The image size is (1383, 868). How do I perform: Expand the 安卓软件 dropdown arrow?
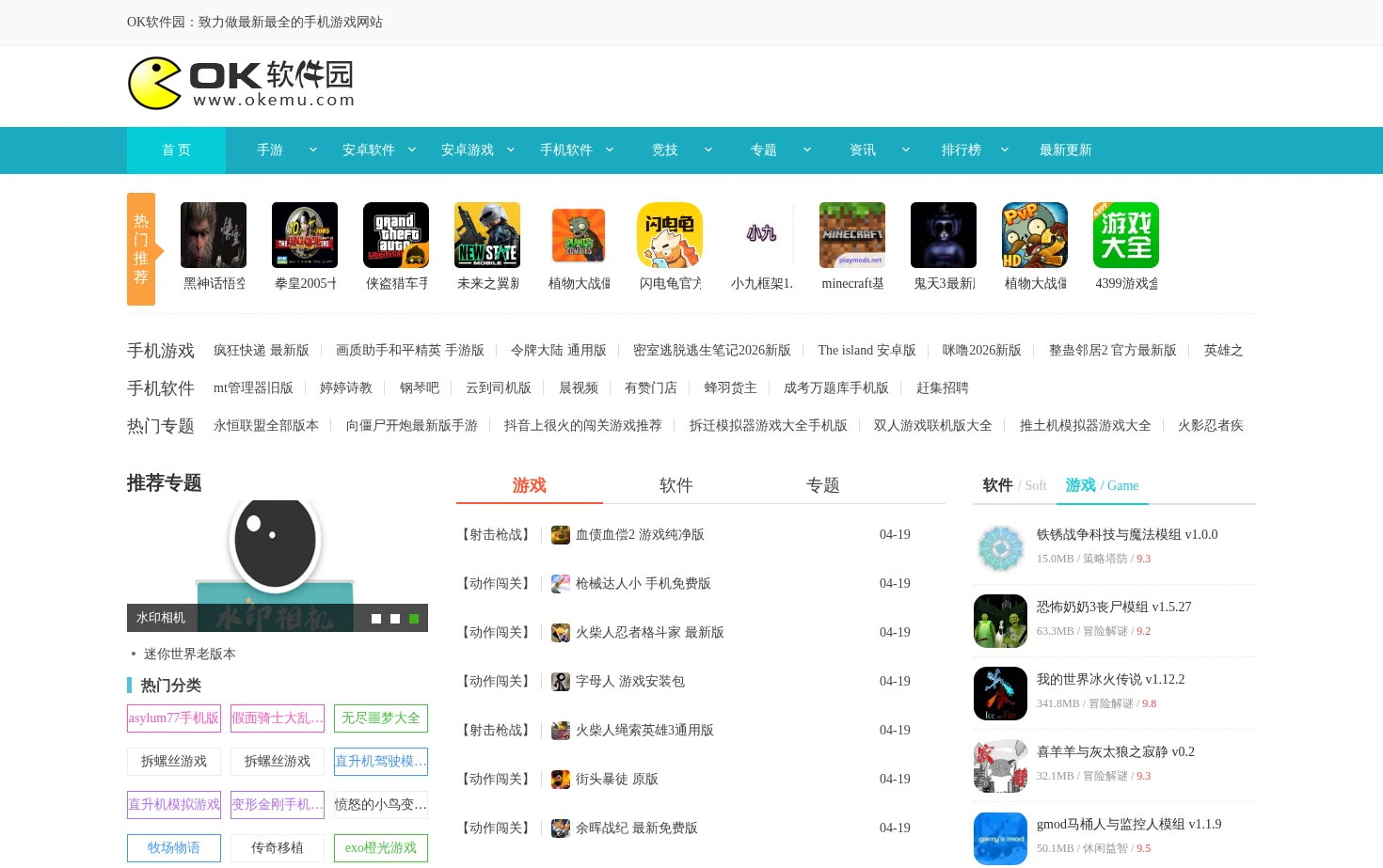click(x=412, y=150)
